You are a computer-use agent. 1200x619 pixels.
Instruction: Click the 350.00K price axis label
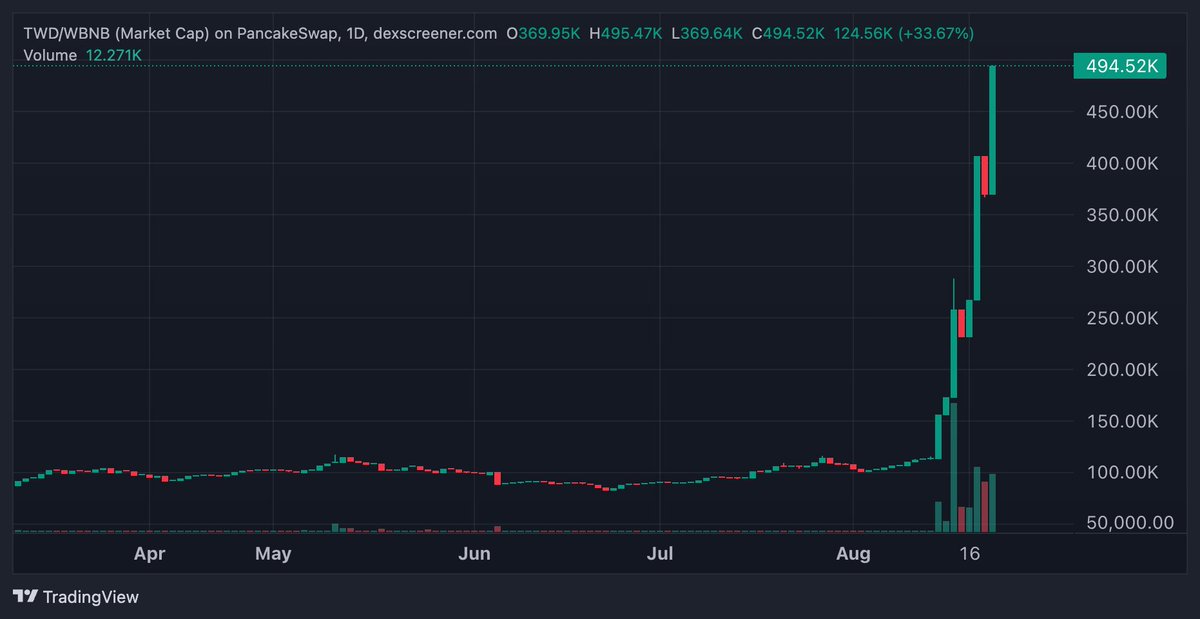[1122, 215]
